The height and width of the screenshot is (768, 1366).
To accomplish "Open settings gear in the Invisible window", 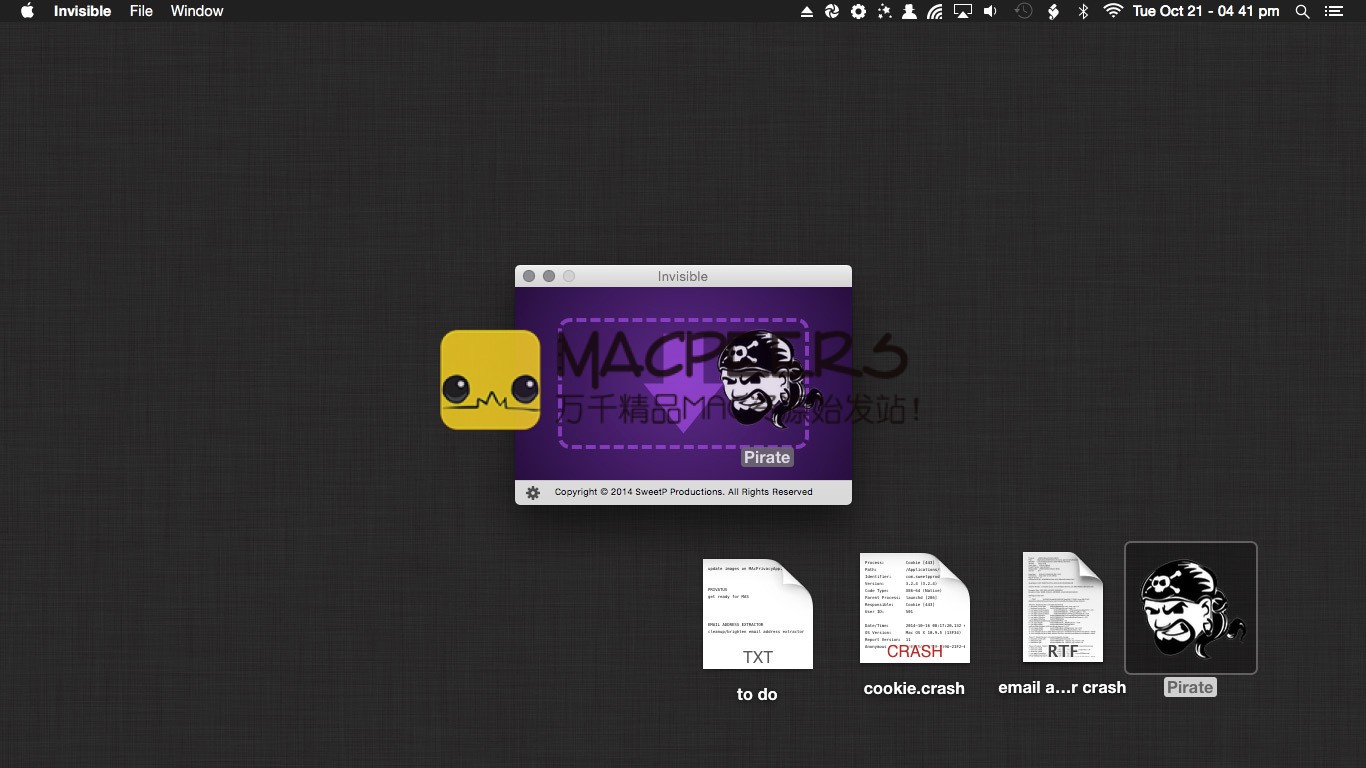I will [533, 492].
